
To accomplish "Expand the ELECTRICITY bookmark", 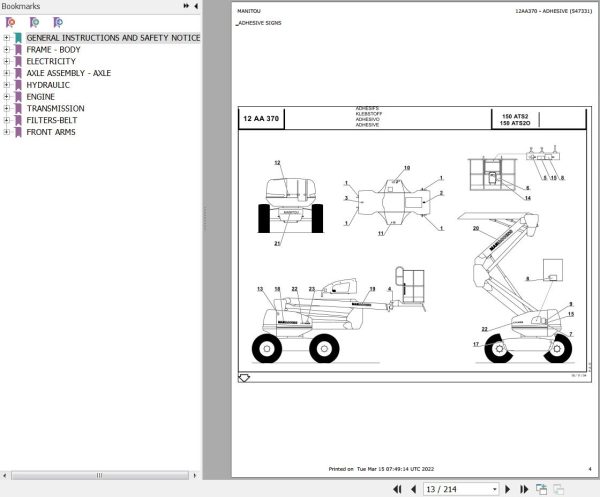I will tap(6, 61).
